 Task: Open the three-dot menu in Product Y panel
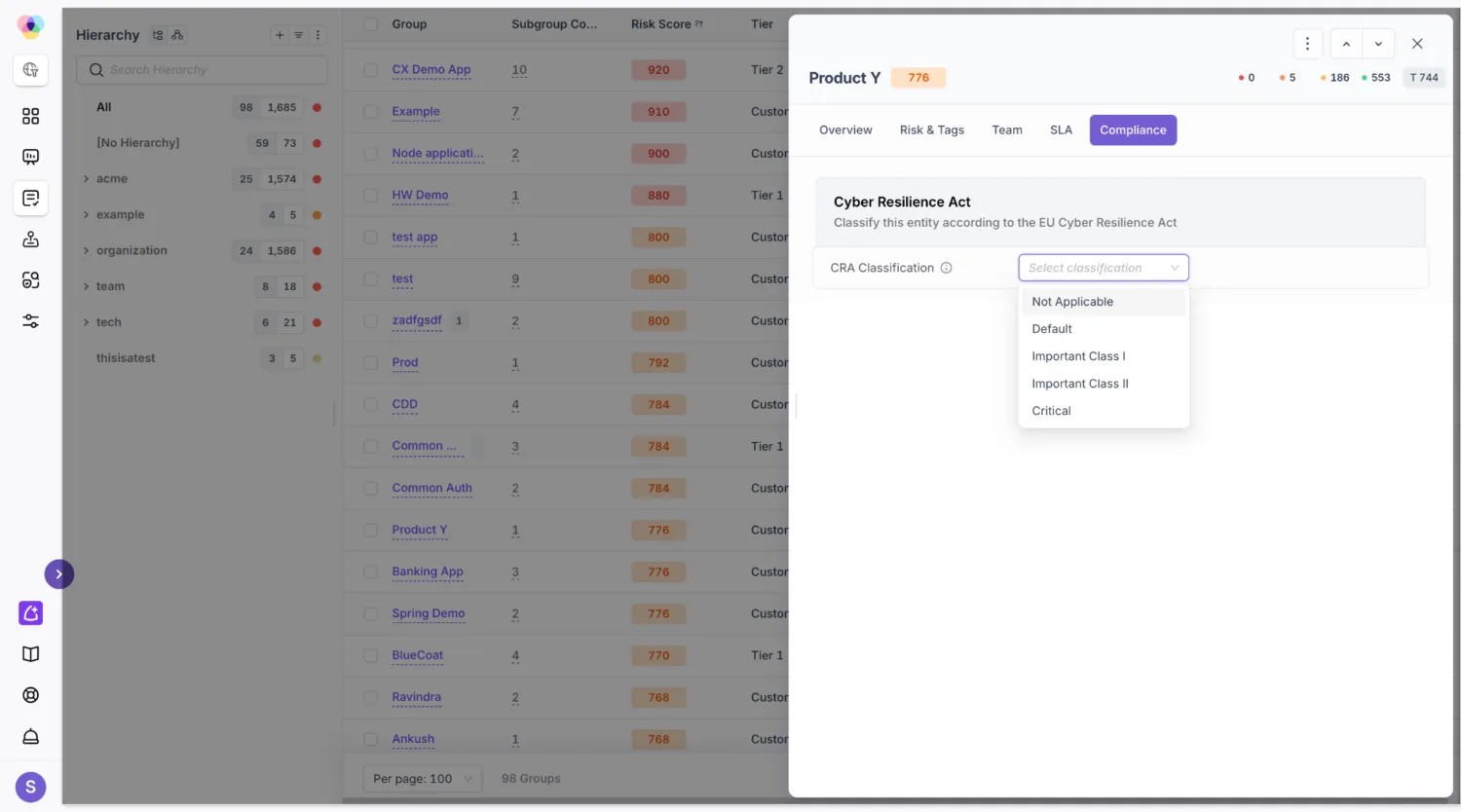1307,44
